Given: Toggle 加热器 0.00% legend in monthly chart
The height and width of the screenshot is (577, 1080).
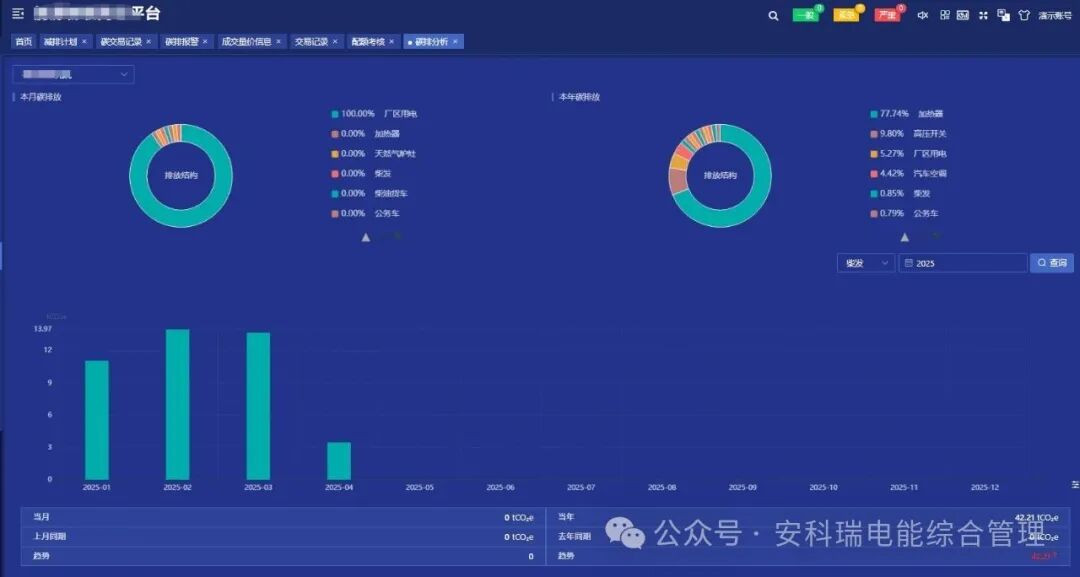Looking at the screenshot, I should [x=366, y=134].
